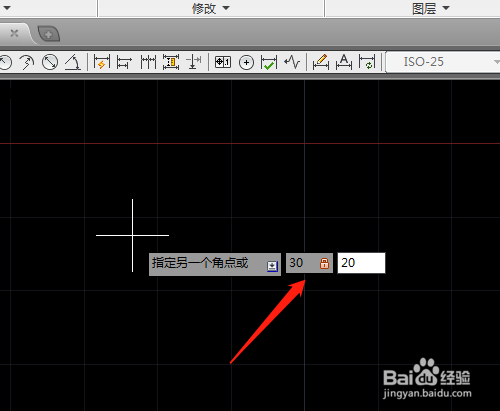Click the Quick Dimension lightning icon
500x411 pixels.
click(102, 62)
